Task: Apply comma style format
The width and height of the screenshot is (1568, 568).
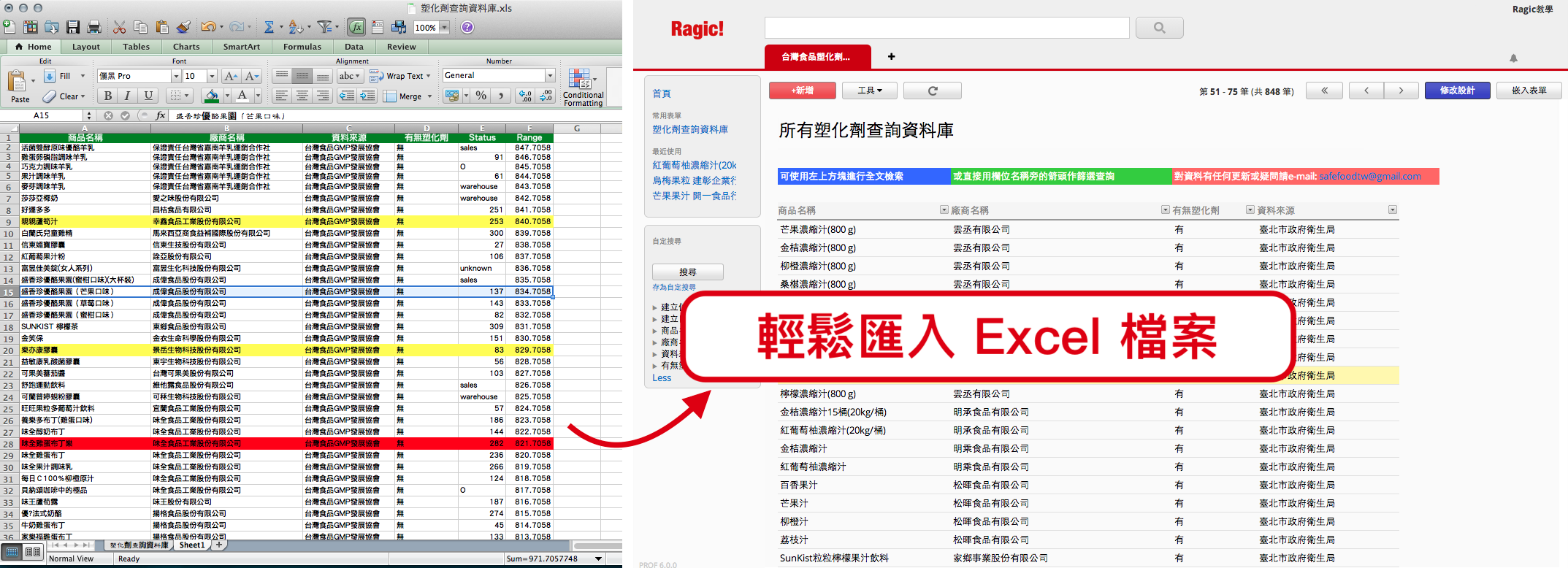Action: pos(501,96)
